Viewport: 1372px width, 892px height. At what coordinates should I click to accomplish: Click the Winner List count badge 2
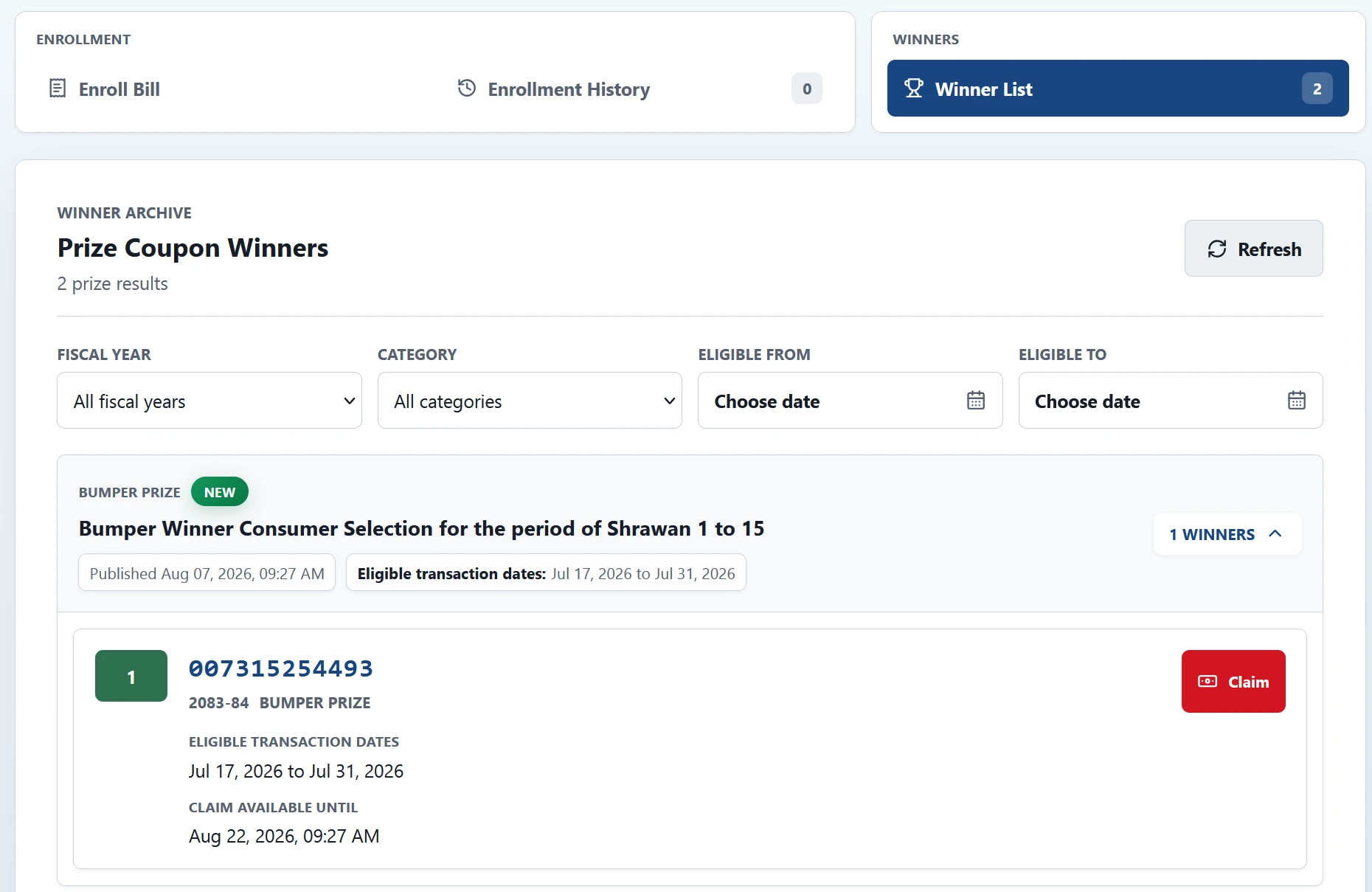[x=1317, y=89]
